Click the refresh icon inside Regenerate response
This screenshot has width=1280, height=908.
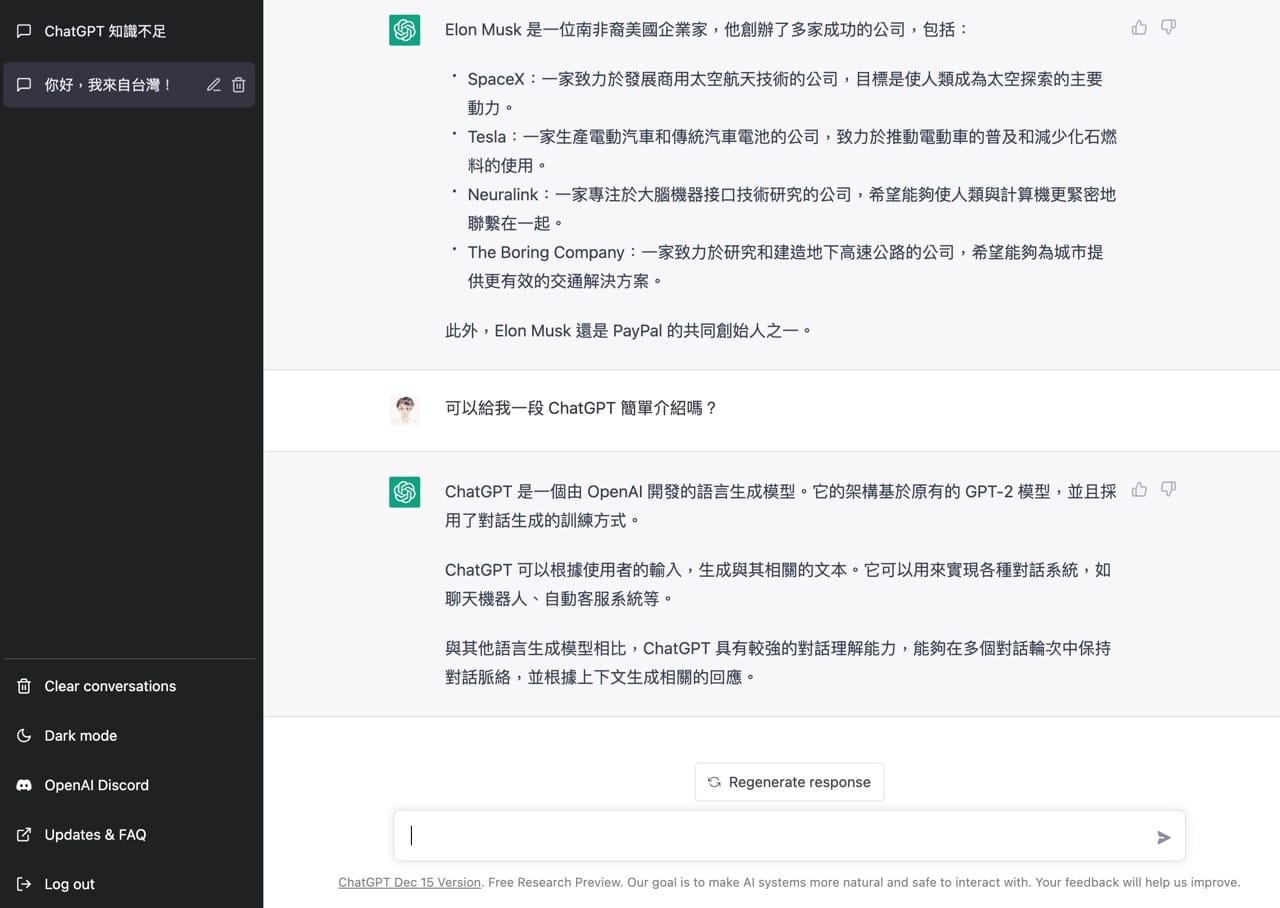714,782
